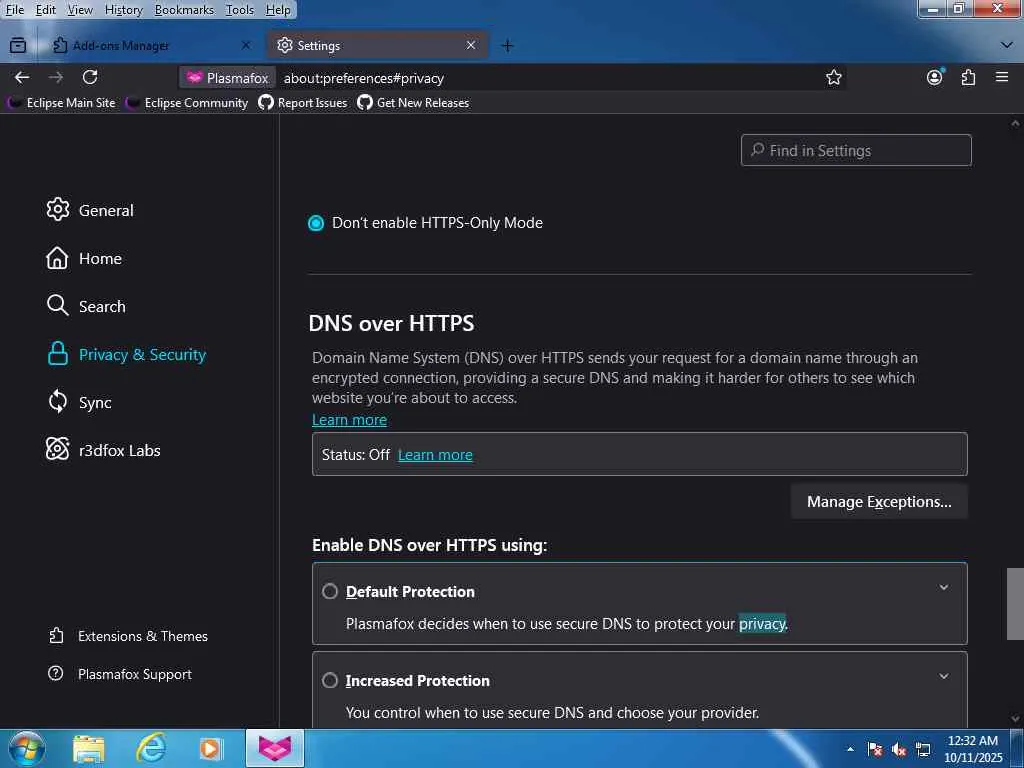Image resolution: width=1024 pixels, height=768 pixels.
Task: Open the Report Issues GitHub bookmark
Action: (x=303, y=103)
